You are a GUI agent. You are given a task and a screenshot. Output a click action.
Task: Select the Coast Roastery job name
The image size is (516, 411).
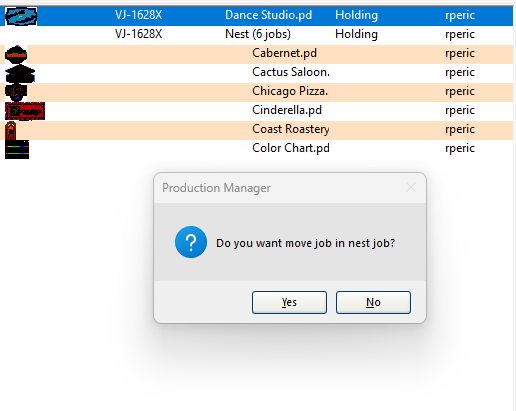(x=291, y=129)
